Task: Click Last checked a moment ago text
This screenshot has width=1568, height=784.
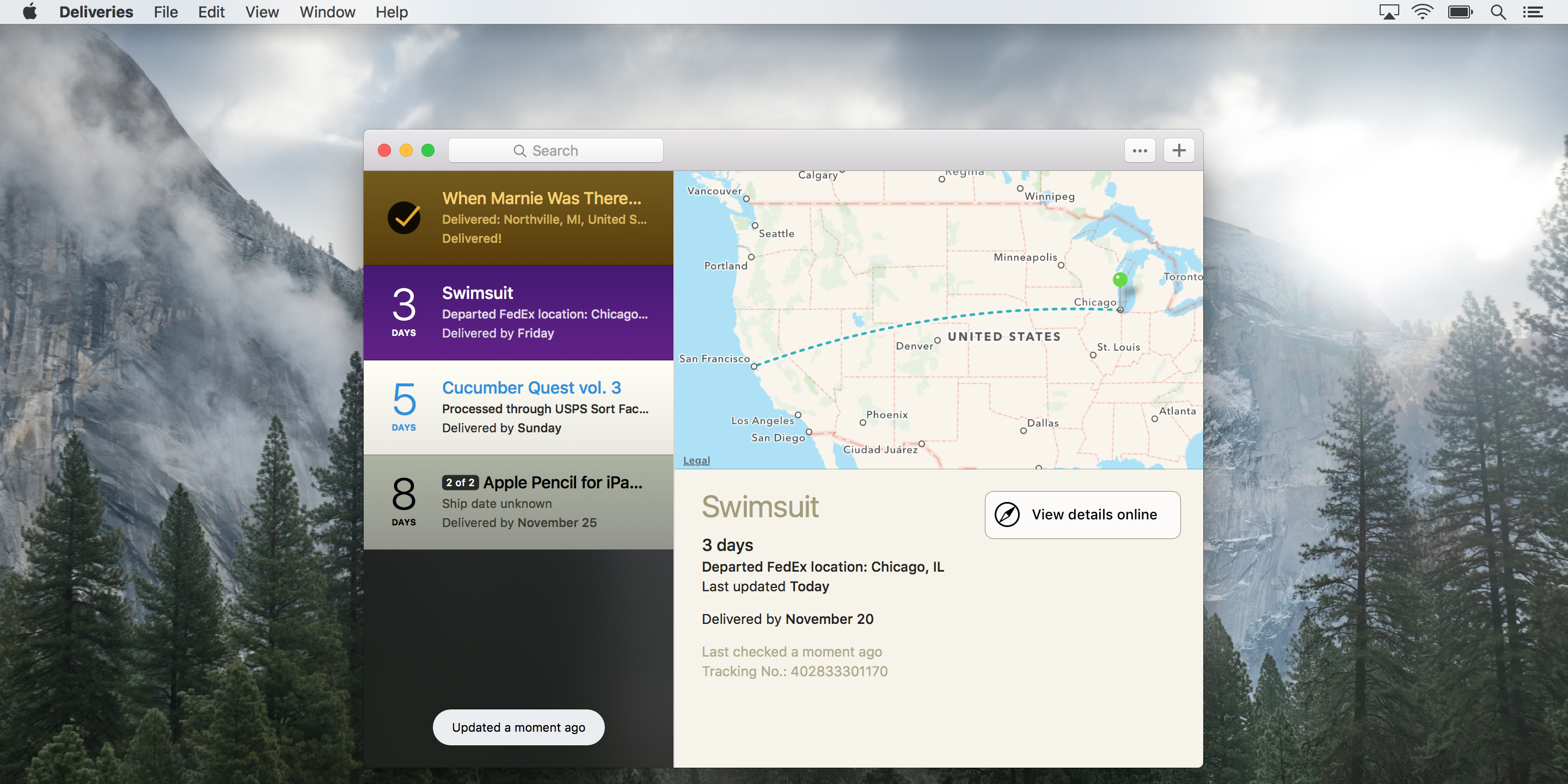Action: [791, 651]
